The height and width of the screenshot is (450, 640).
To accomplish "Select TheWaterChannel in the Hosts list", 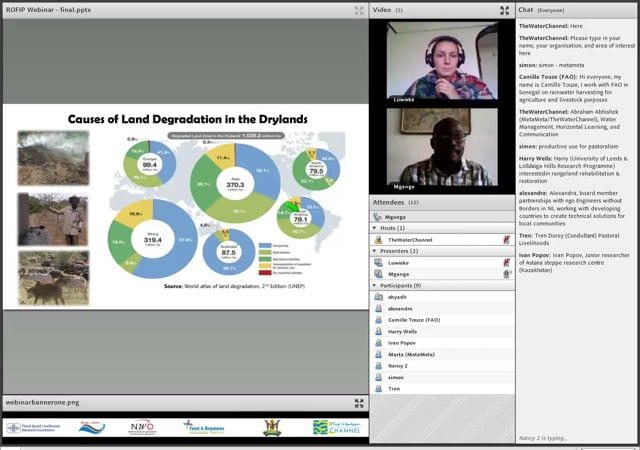I will (x=442, y=240).
